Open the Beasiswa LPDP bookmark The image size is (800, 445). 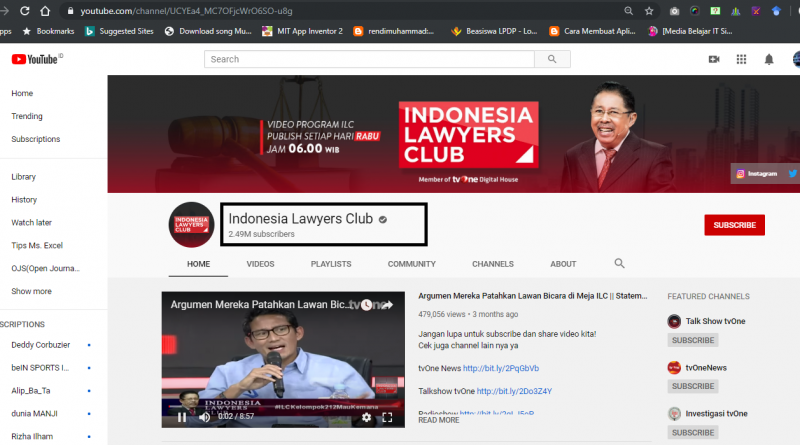pos(494,31)
